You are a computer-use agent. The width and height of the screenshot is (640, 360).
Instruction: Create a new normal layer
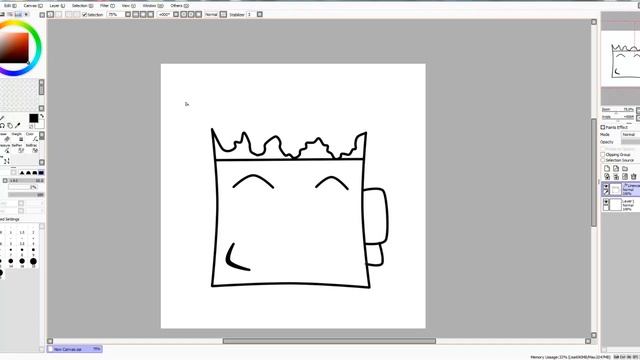(x=607, y=168)
